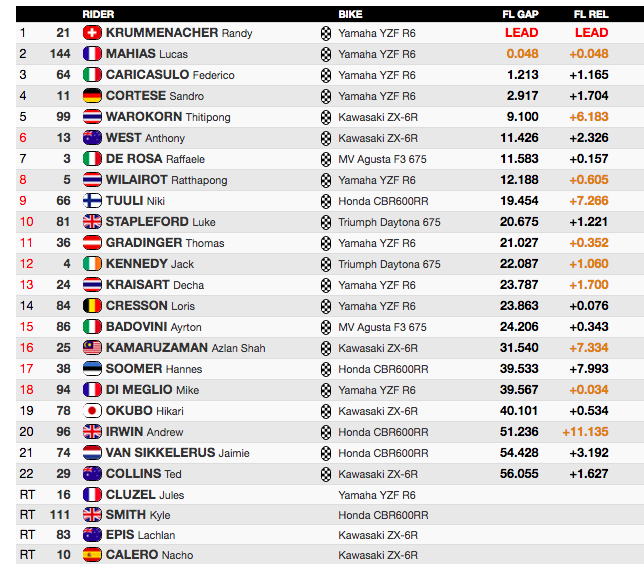Click the Malaysian flag beside KAMARUZAMAN
The width and height of the screenshot is (644, 577).
tap(92, 348)
